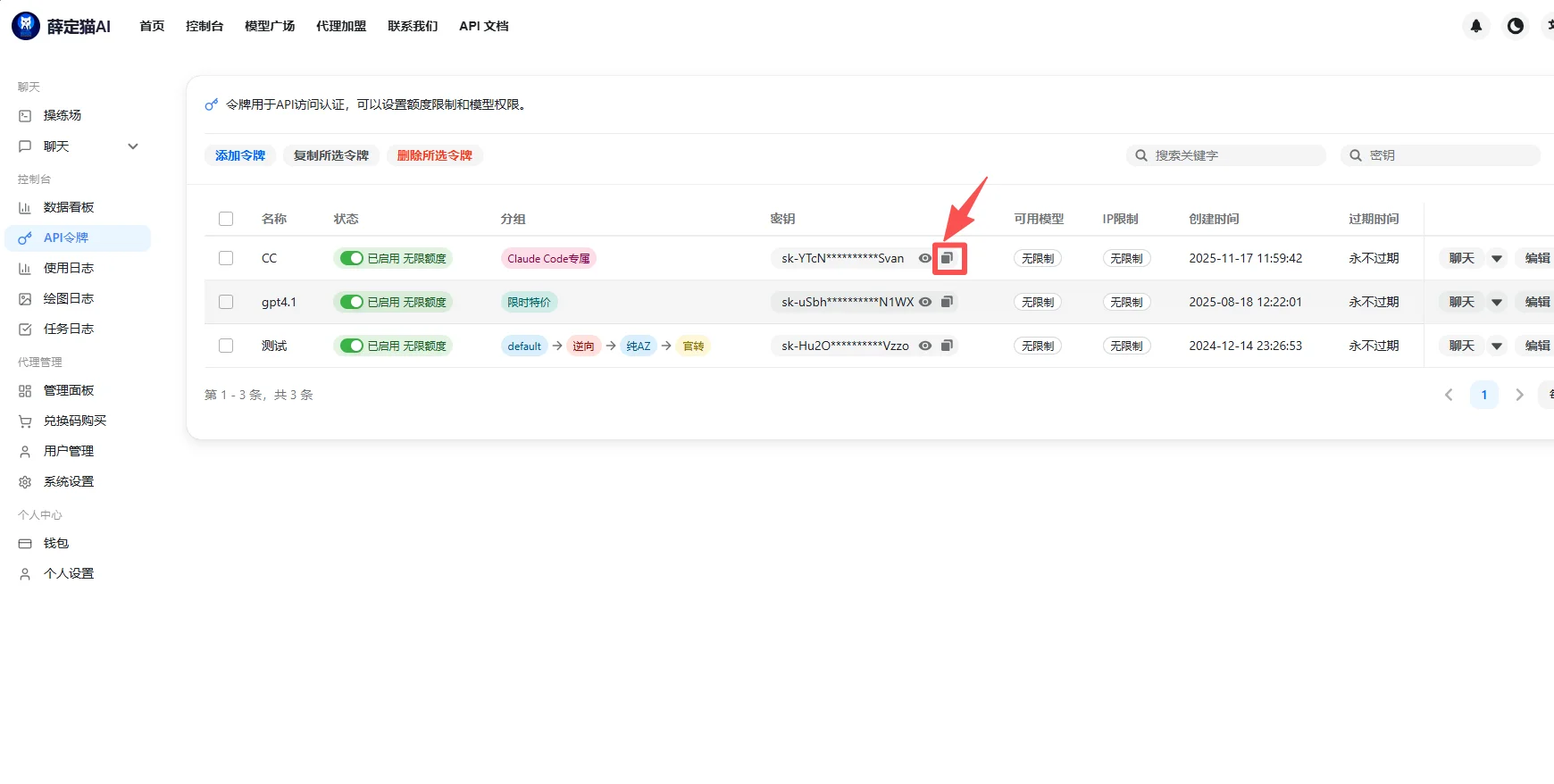1554x784 pixels.
Task: Click the key sk-YTcN**********Svan
Action: [842, 258]
